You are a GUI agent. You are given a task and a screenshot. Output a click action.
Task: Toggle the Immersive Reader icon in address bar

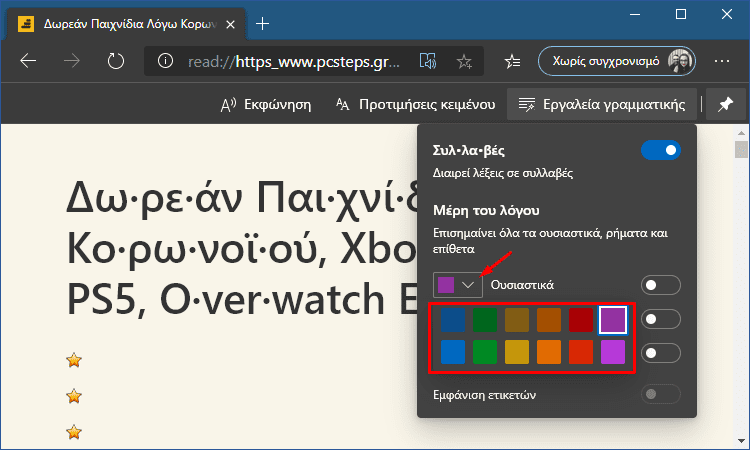(x=428, y=61)
